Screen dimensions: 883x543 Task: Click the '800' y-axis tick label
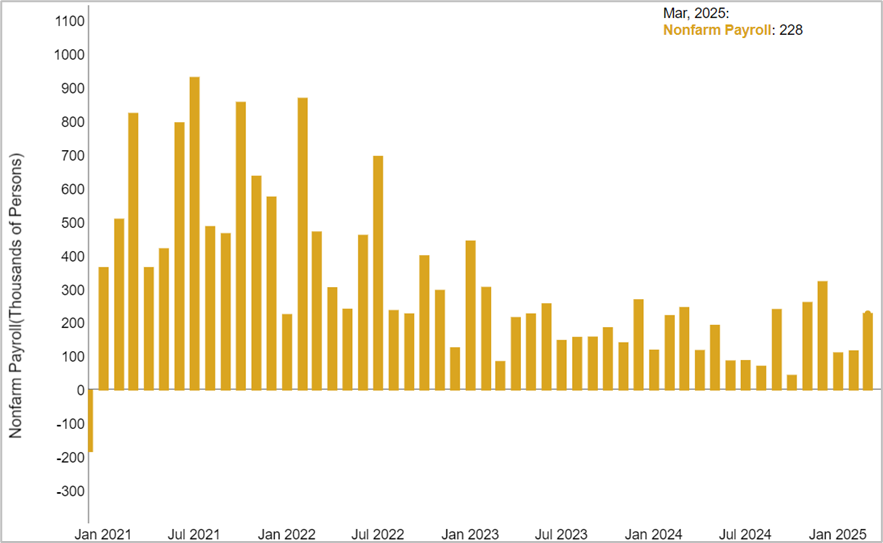(73, 122)
